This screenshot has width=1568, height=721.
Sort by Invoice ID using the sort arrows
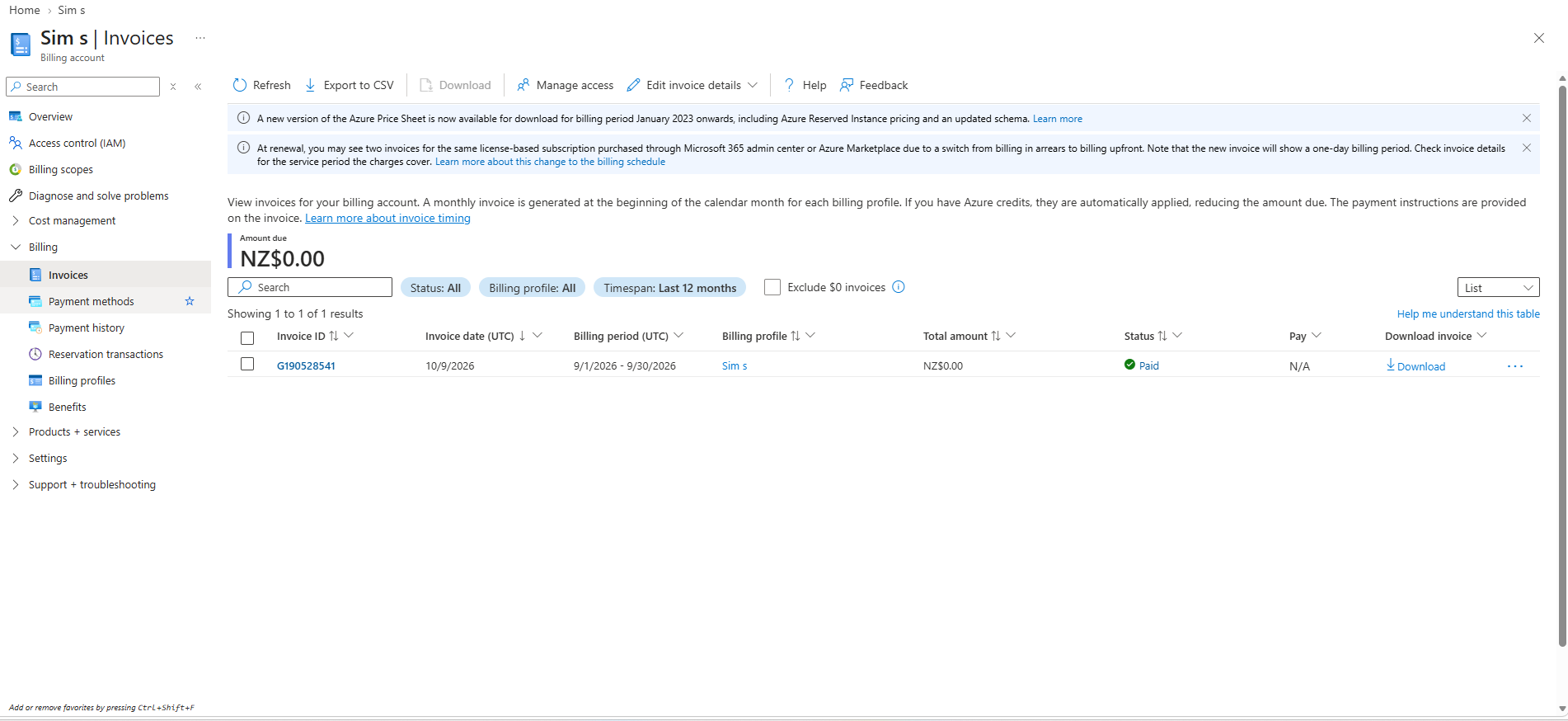pos(334,336)
